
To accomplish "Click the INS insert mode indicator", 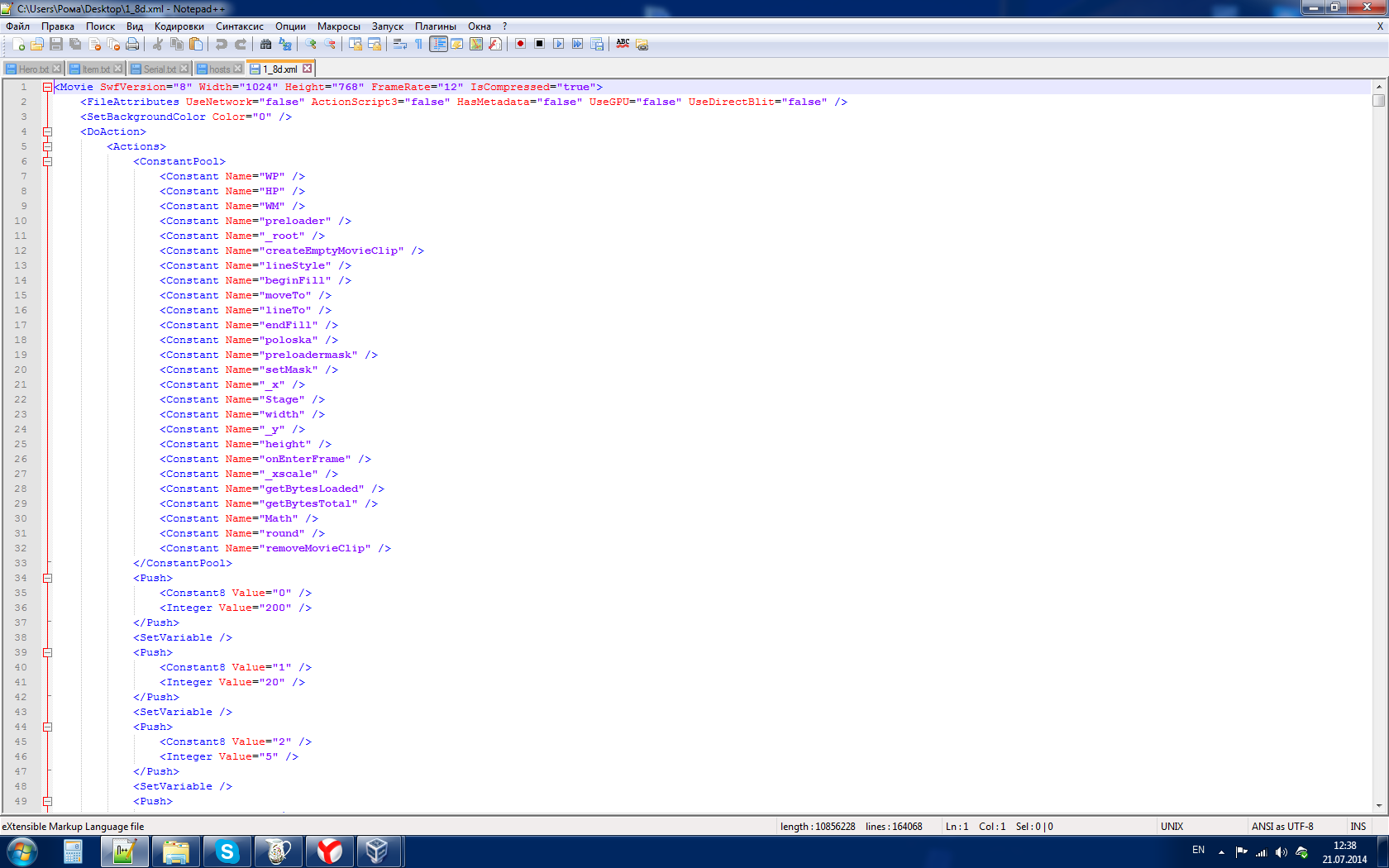I will tap(1358, 827).
